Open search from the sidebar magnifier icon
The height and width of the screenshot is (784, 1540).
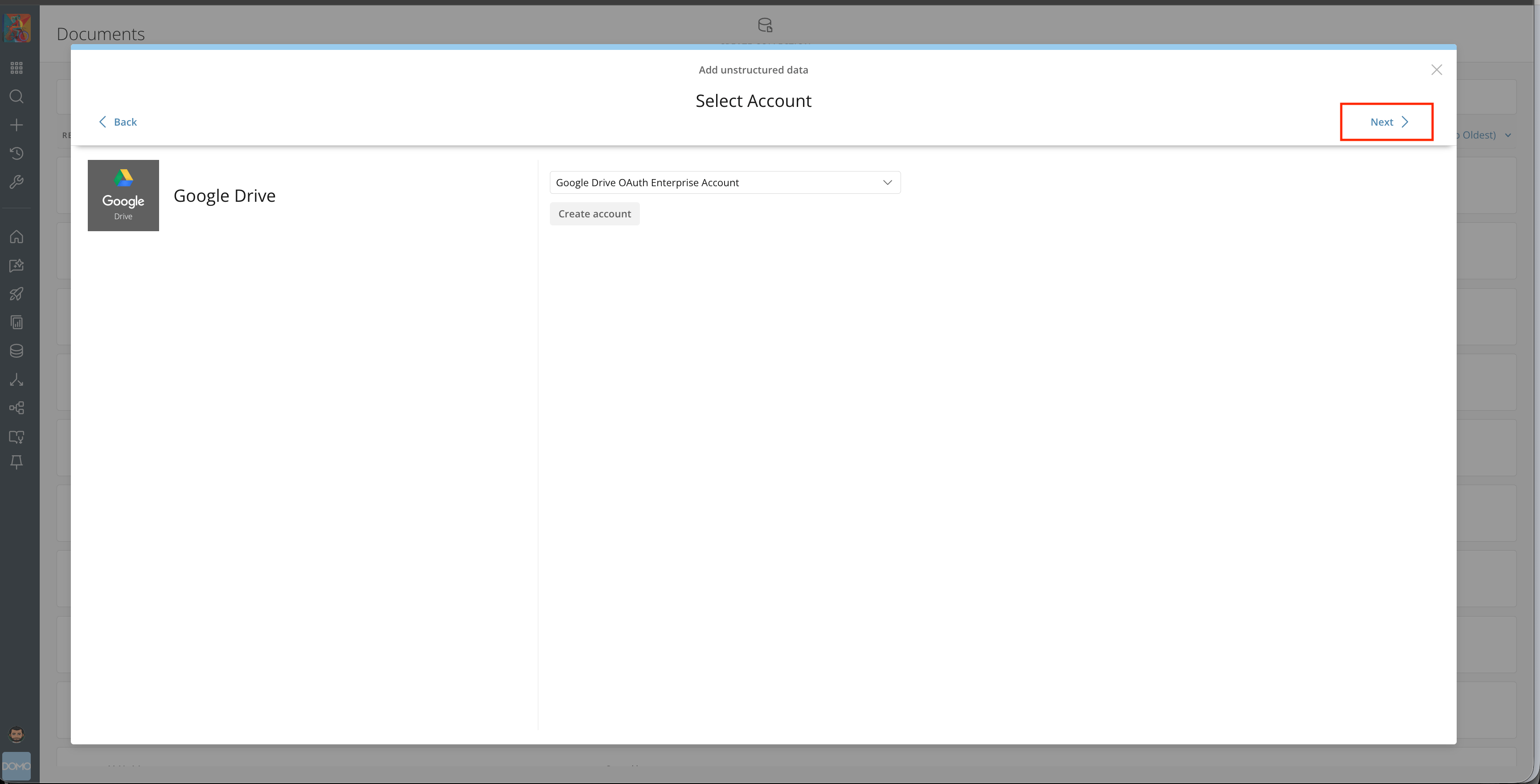point(17,96)
